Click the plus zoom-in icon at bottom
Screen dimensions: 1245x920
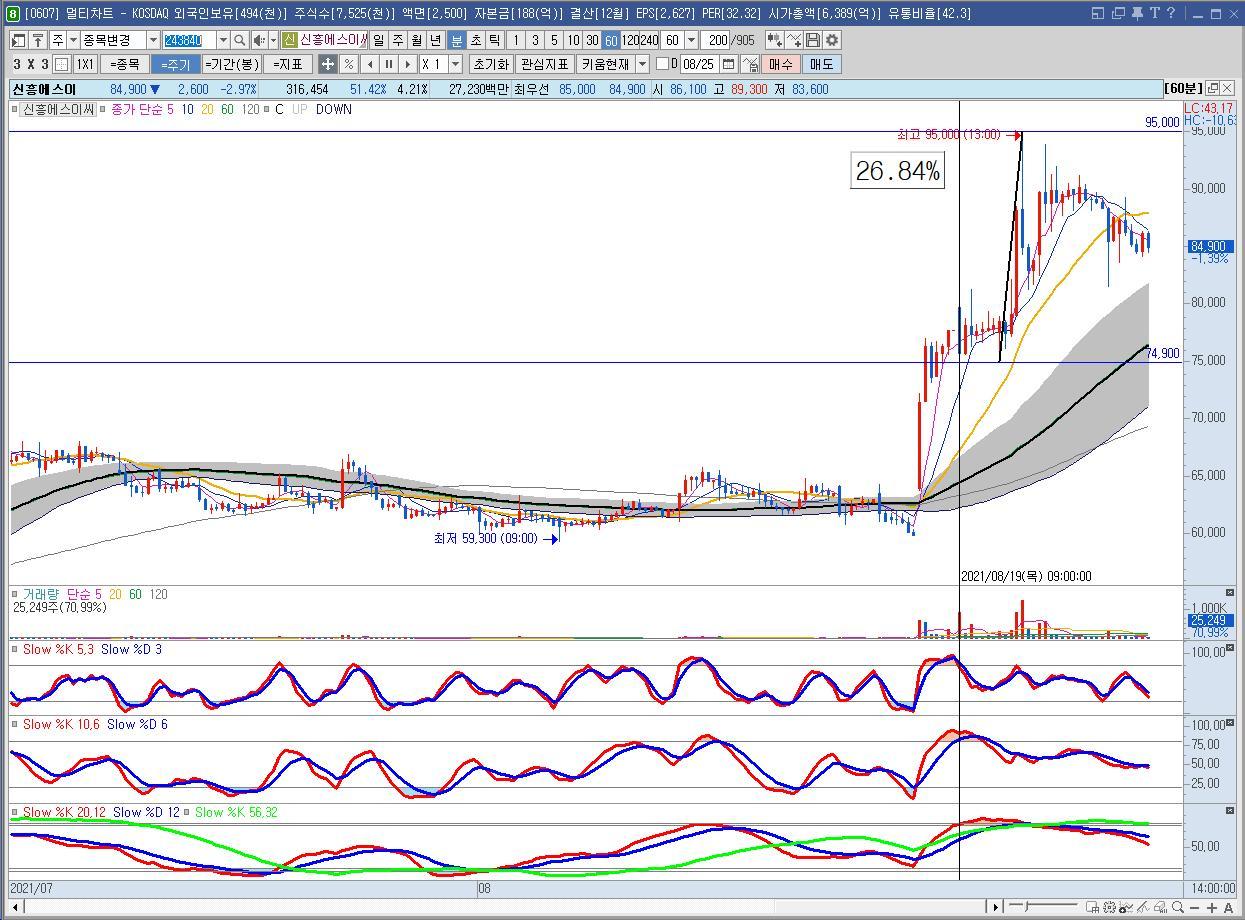[1212, 907]
